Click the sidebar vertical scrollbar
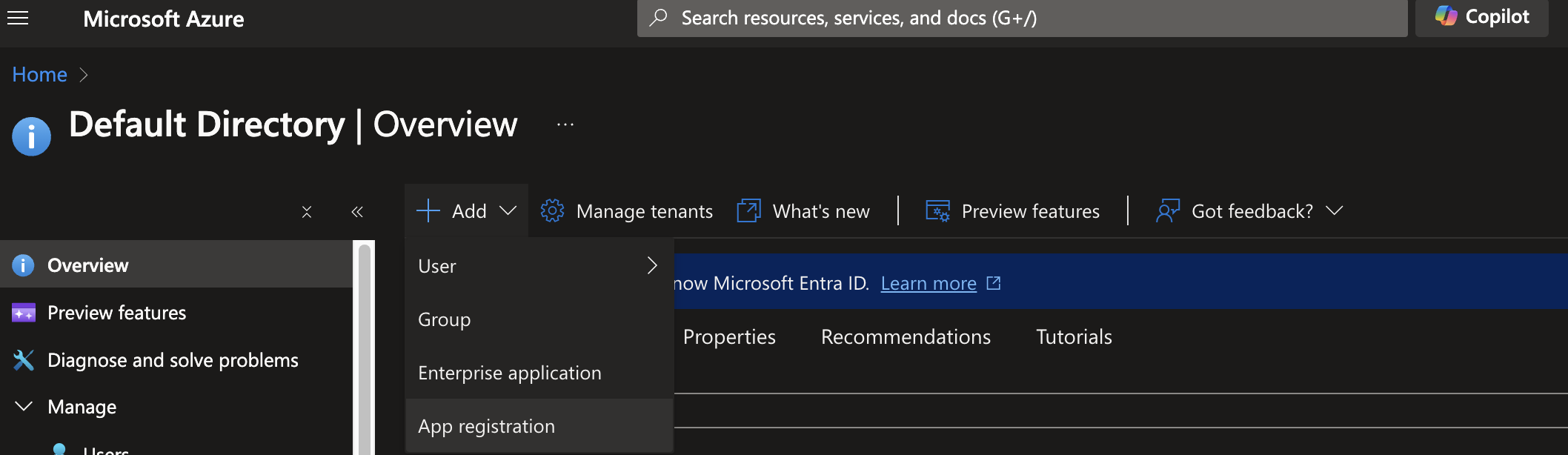The width and height of the screenshot is (1568, 455). pyautogui.click(x=364, y=348)
